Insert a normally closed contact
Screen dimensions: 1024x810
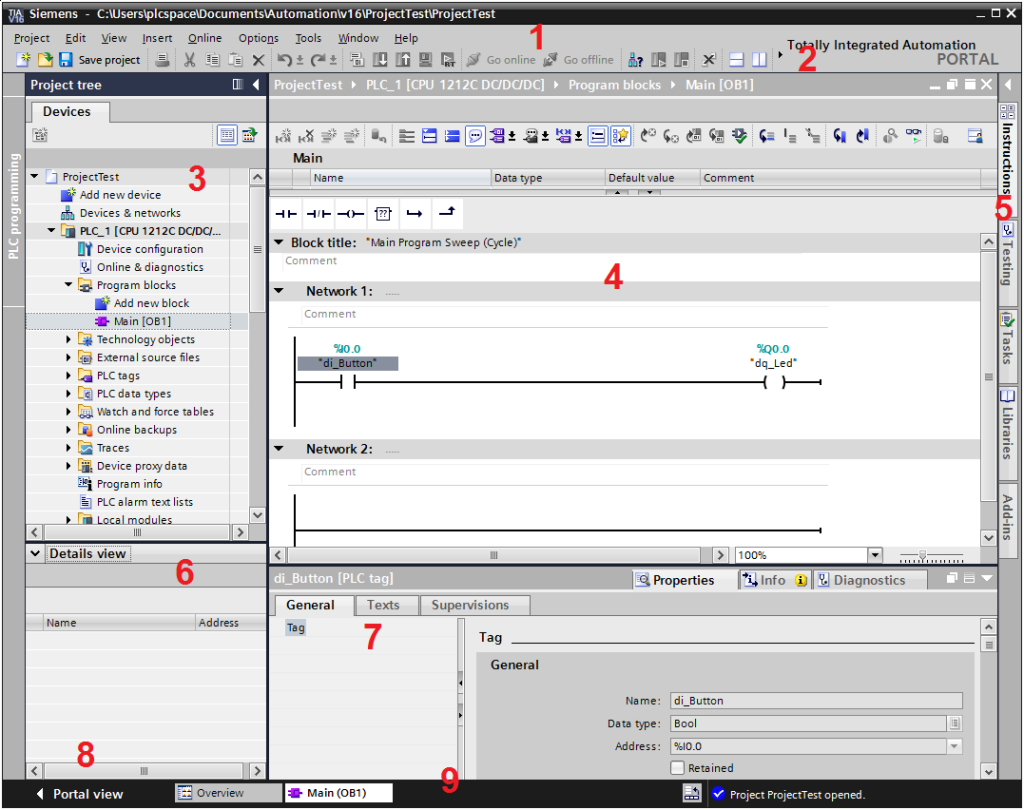[x=318, y=213]
